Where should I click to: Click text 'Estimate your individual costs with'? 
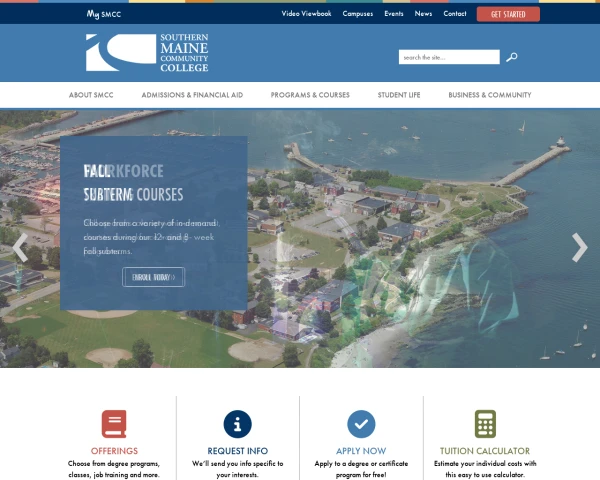(485, 464)
